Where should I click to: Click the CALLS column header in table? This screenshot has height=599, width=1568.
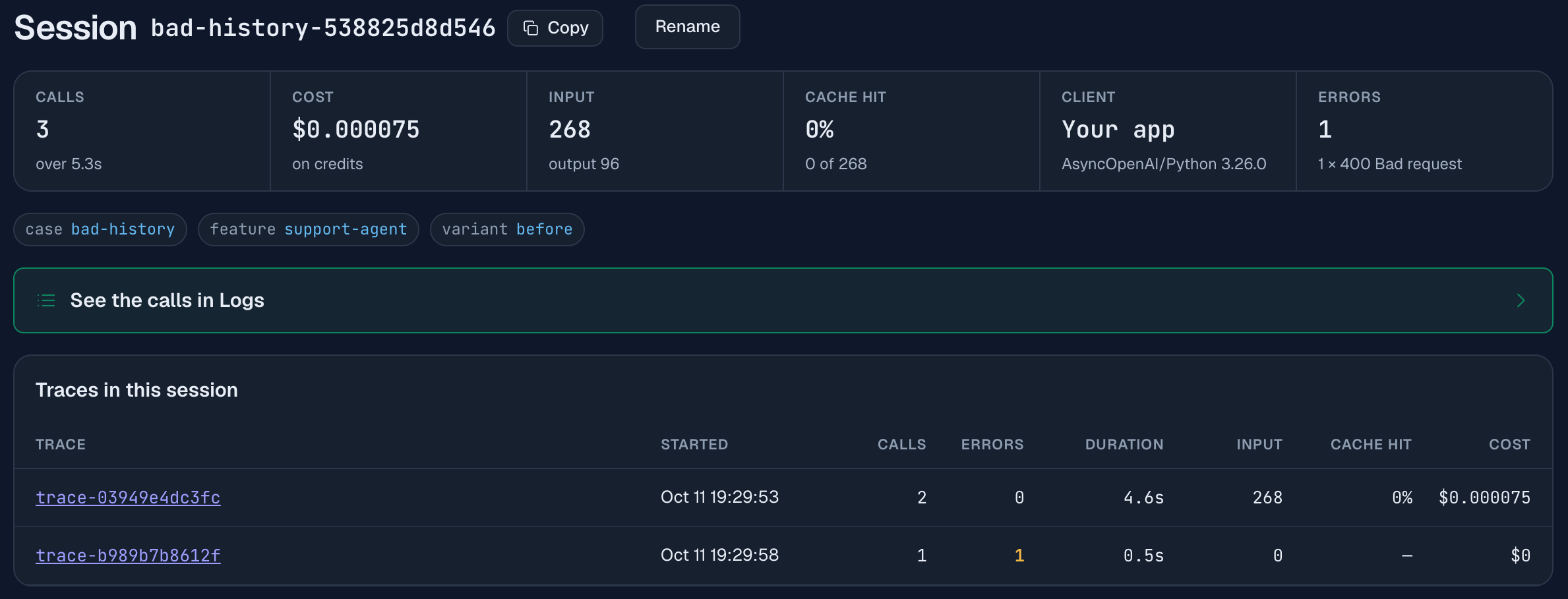point(902,444)
